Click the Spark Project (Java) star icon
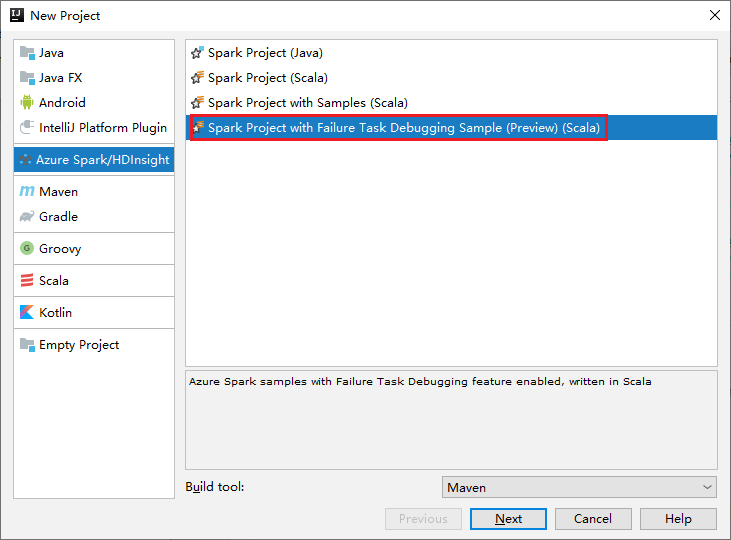The height and width of the screenshot is (540, 731). pos(197,53)
